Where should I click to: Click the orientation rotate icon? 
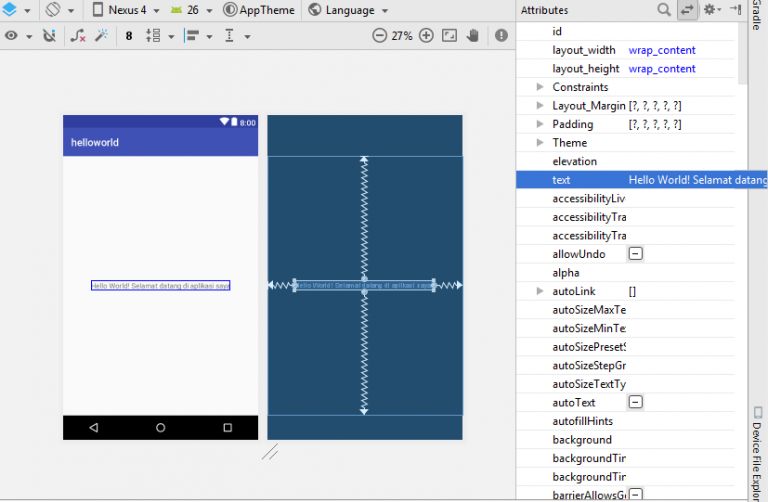pyautogui.click(x=54, y=10)
